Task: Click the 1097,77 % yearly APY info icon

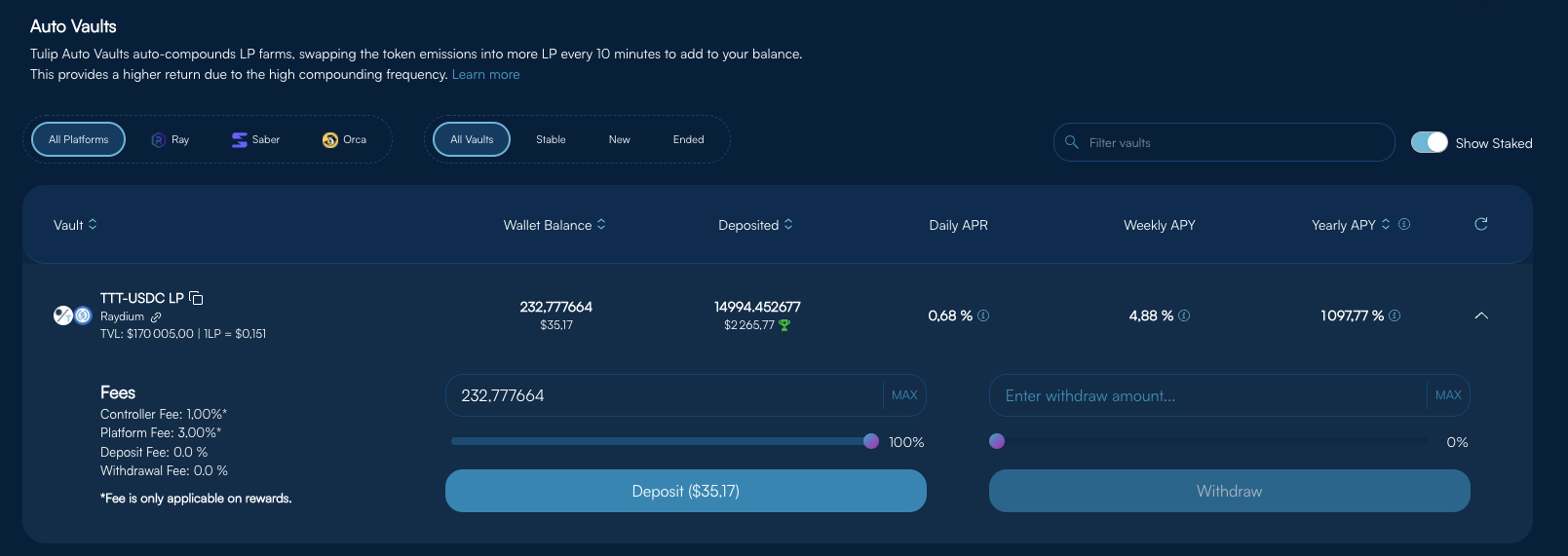Action: [x=1395, y=315]
